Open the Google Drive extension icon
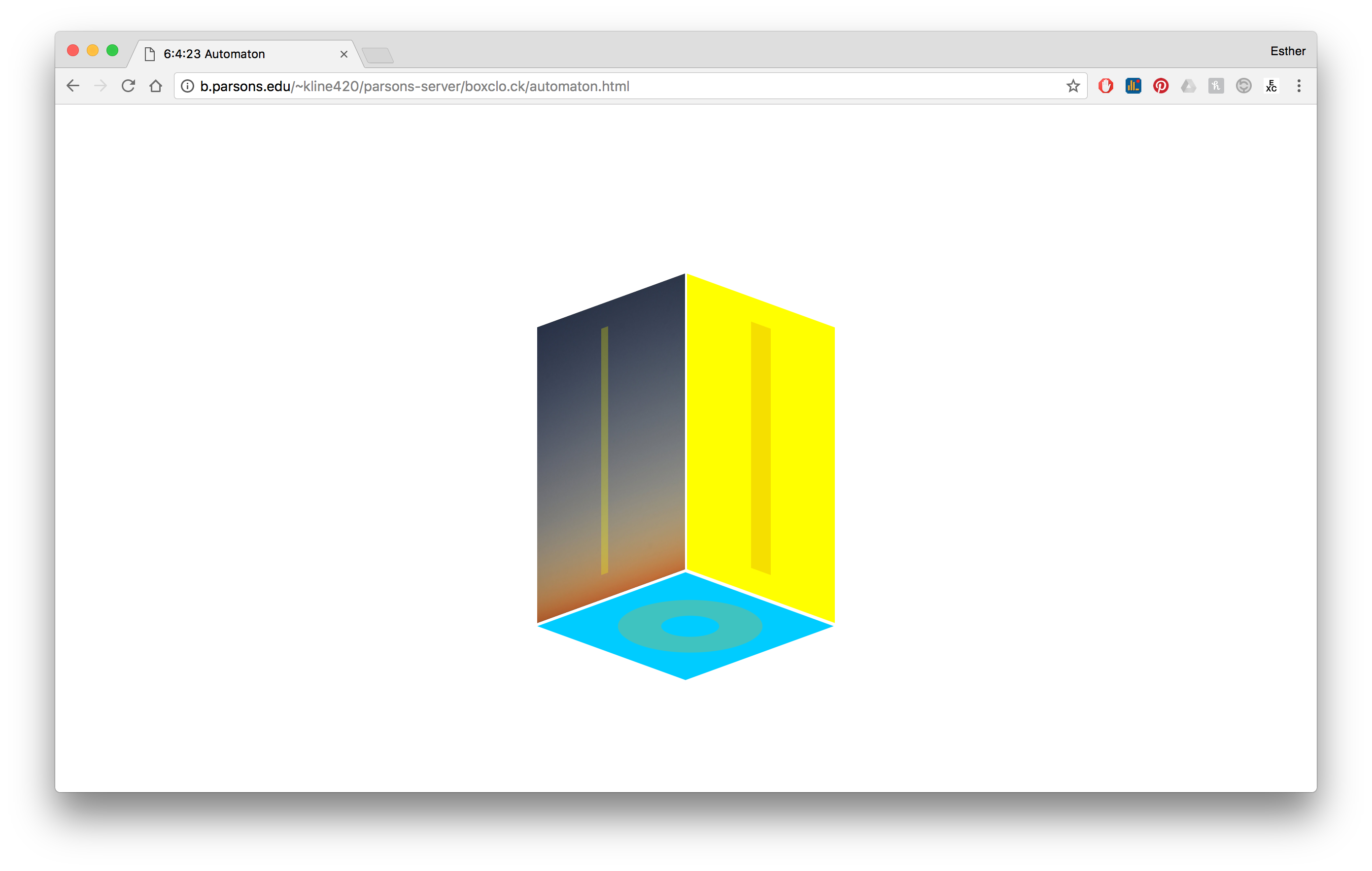This screenshot has width=1372, height=871. pyautogui.click(x=1188, y=86)
